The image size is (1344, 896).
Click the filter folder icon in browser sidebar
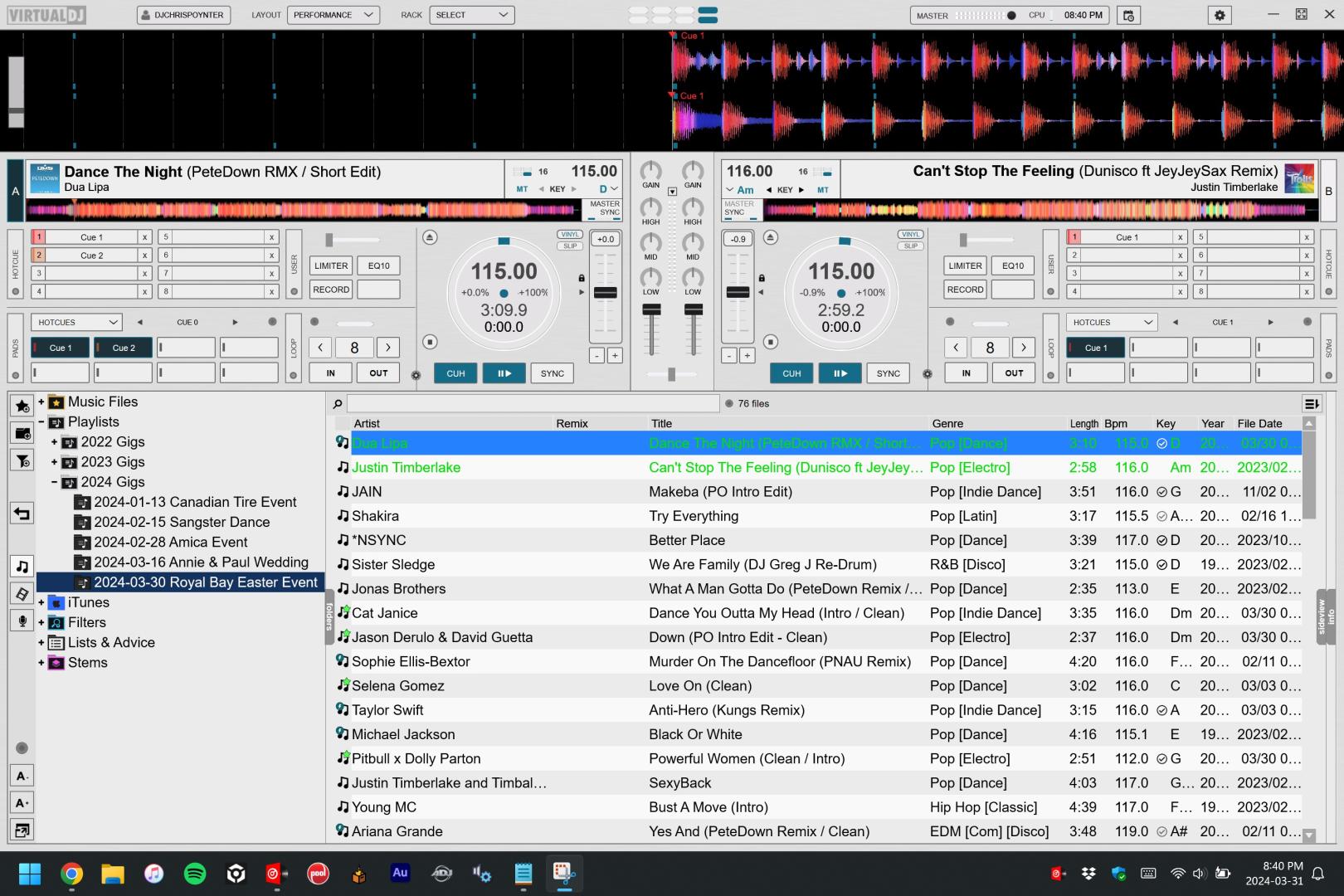click(22, 460)
